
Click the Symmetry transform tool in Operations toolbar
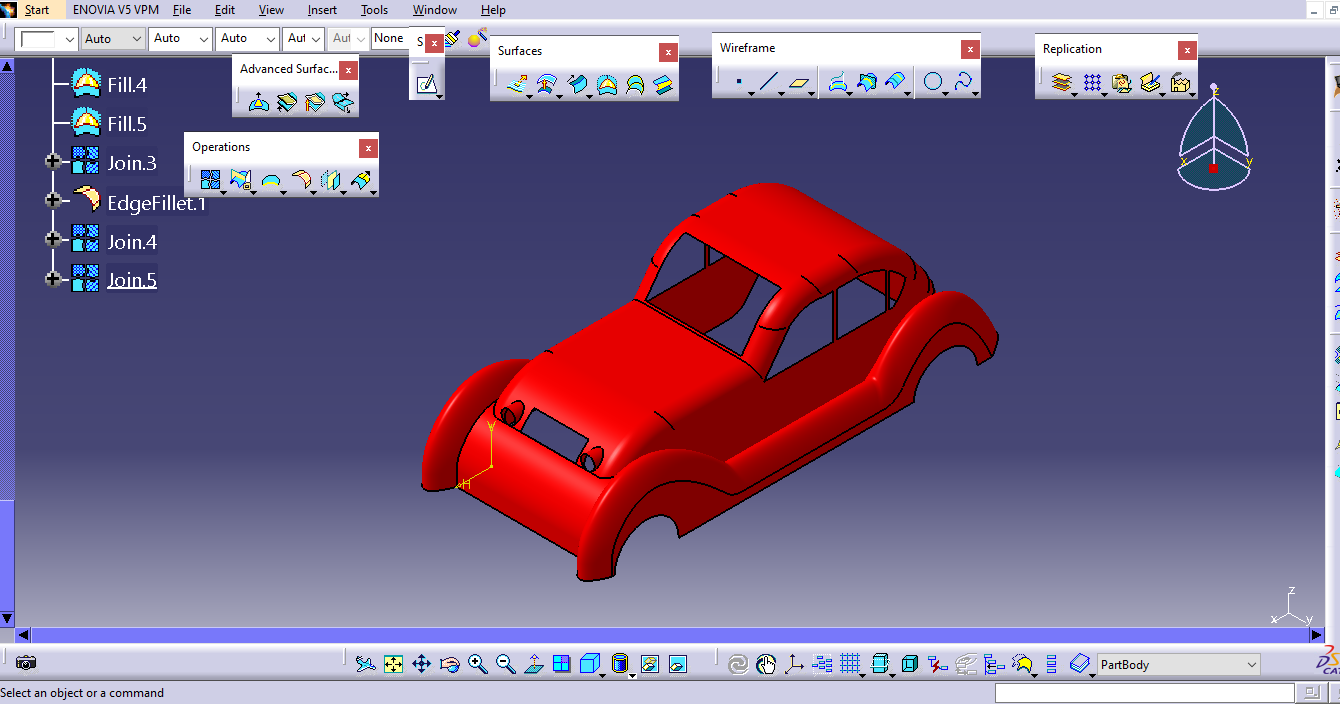pos(330,180)
